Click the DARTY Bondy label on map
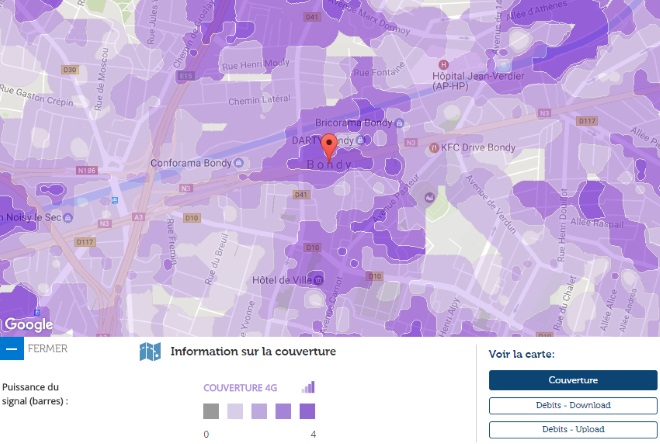660x444 pixels. pyautogui.click(x=310, y=140)
